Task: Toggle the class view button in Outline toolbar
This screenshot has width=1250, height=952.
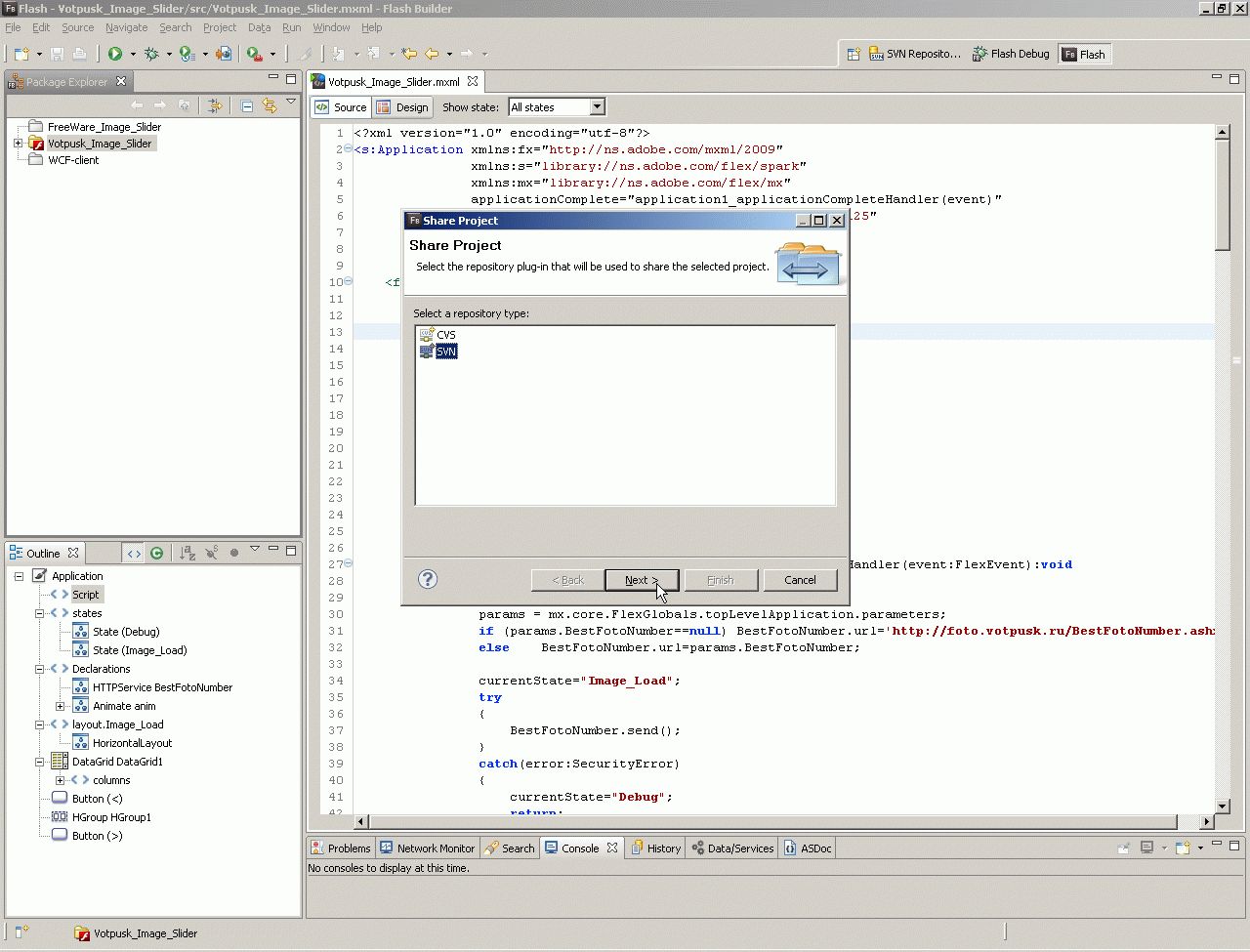Action: [134, 553]
